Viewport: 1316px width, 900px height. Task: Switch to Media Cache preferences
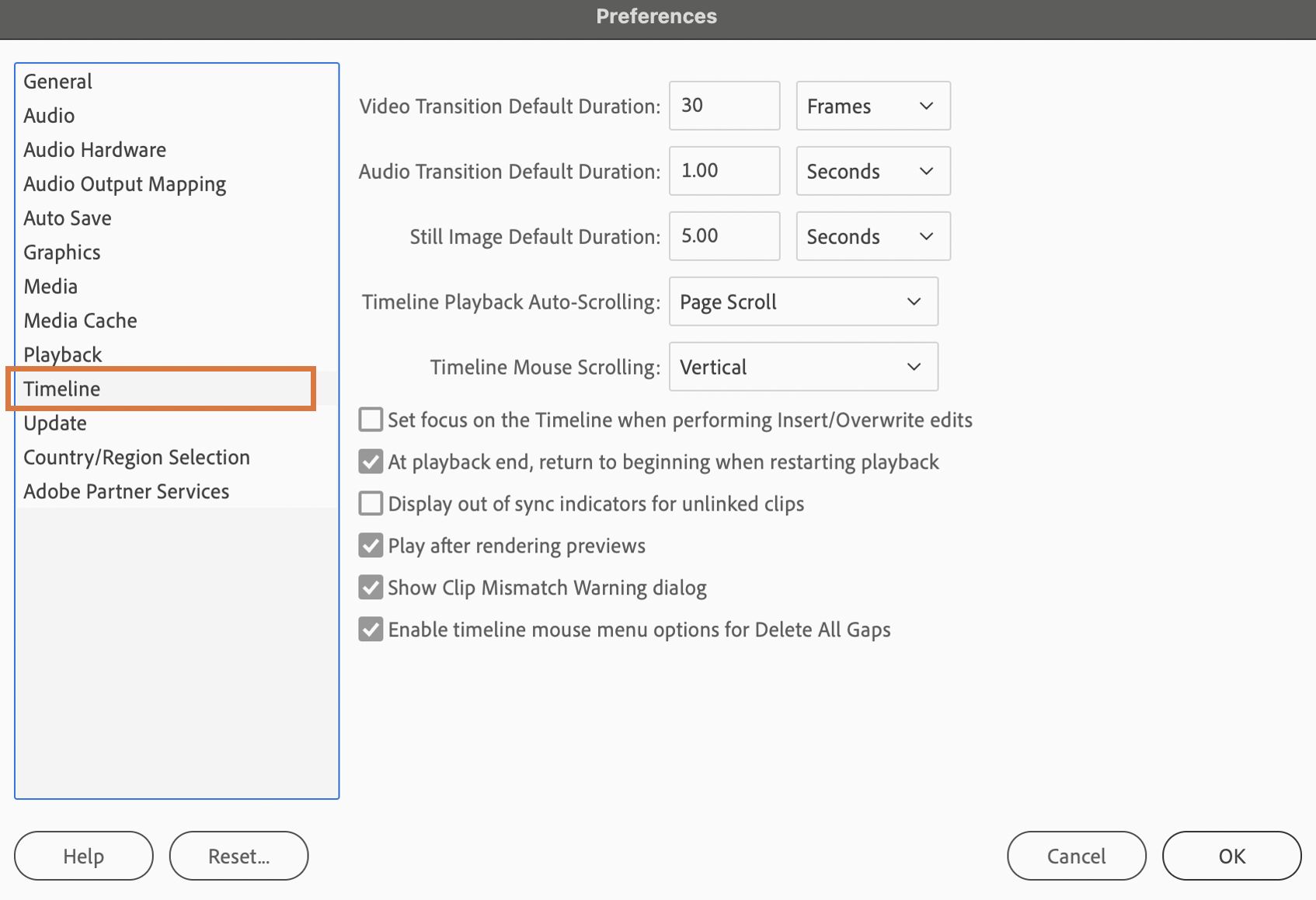point(80,321)
